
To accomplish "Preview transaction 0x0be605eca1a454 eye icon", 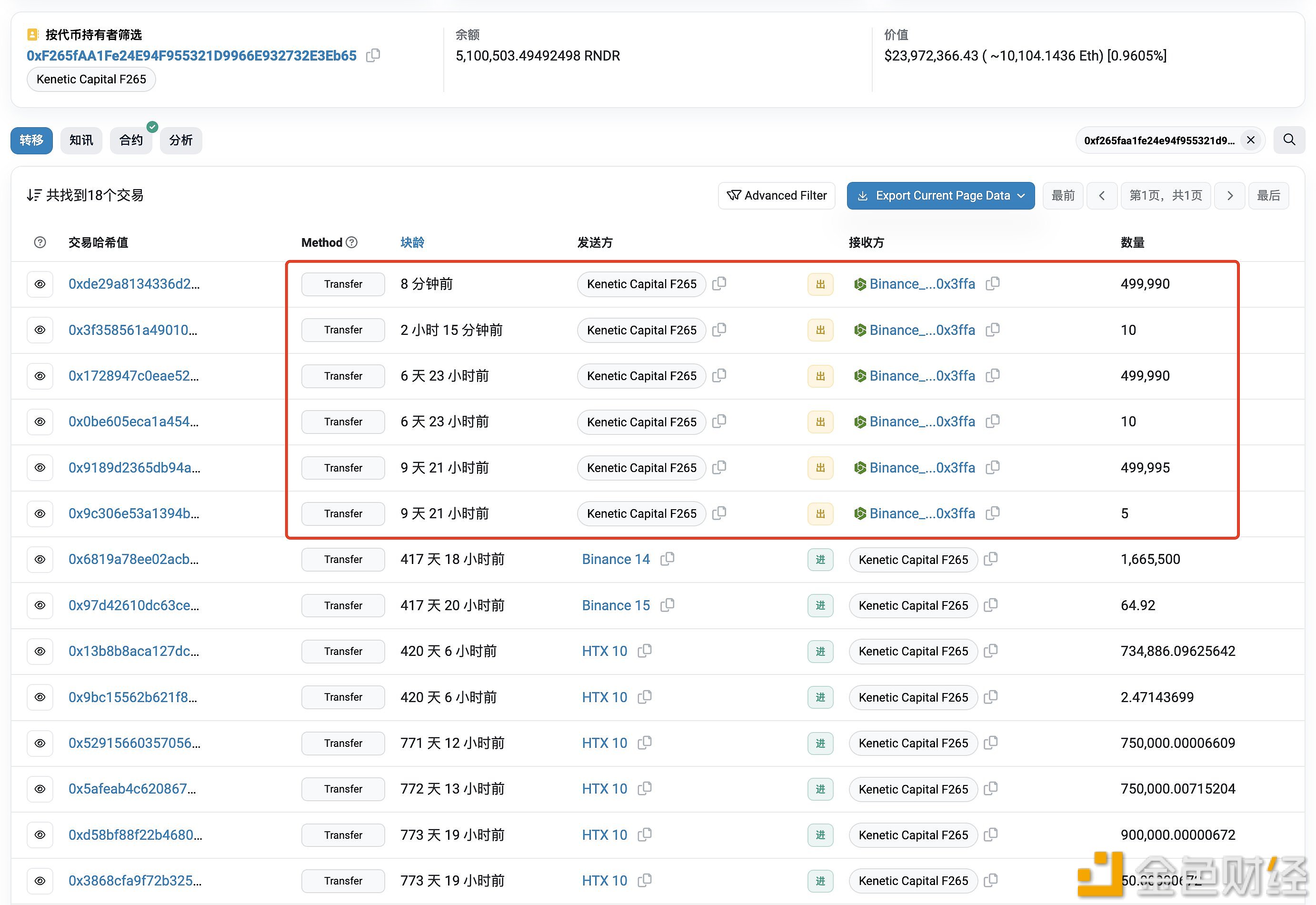I will 40,422.
